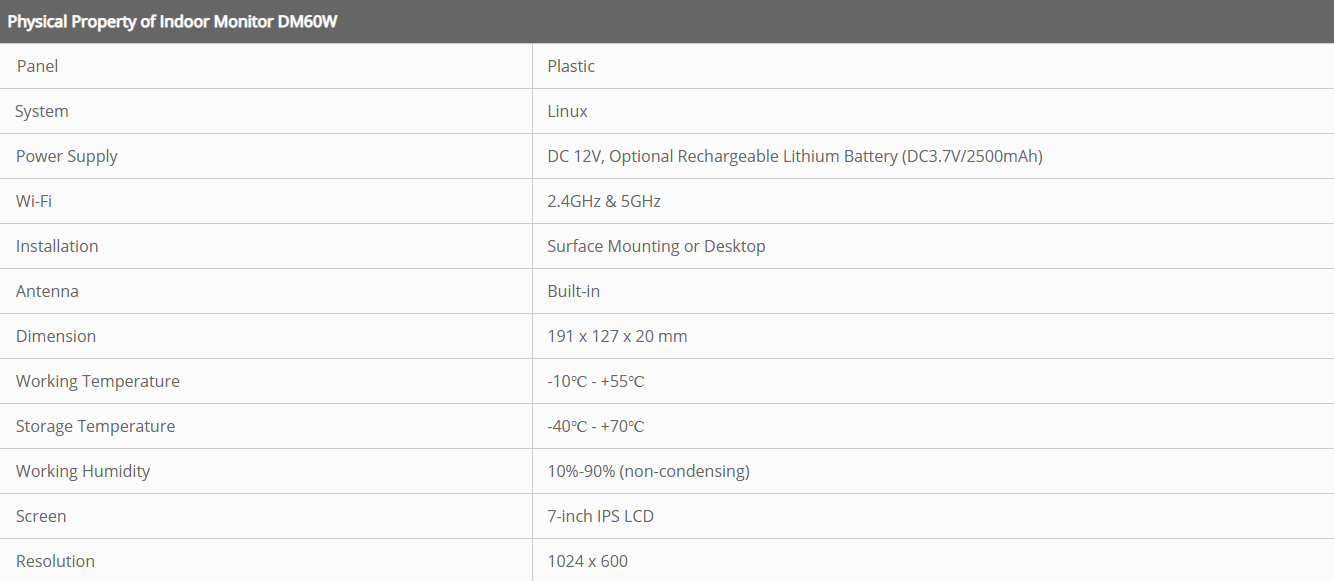Select the Linux value text
Screen dimensions: 1334x581
tap(567, 111)
